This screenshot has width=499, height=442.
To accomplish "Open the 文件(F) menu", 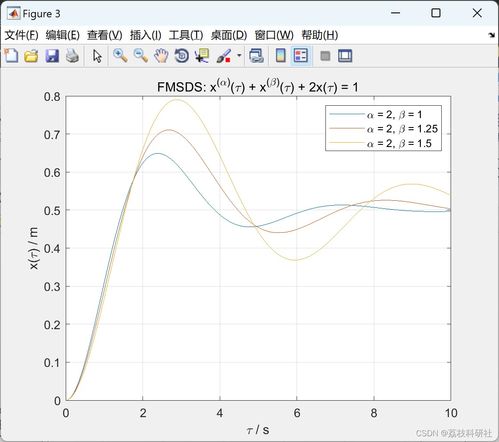I will pyautogui.click(x=21, y=35).
